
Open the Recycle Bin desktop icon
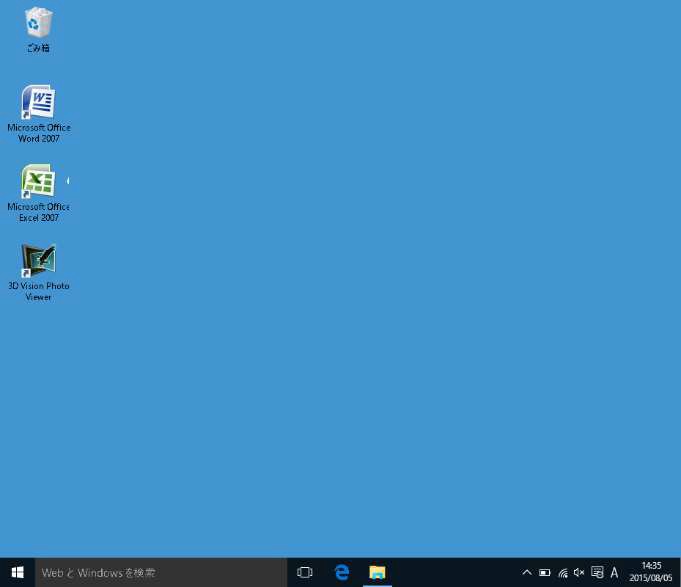39,30
